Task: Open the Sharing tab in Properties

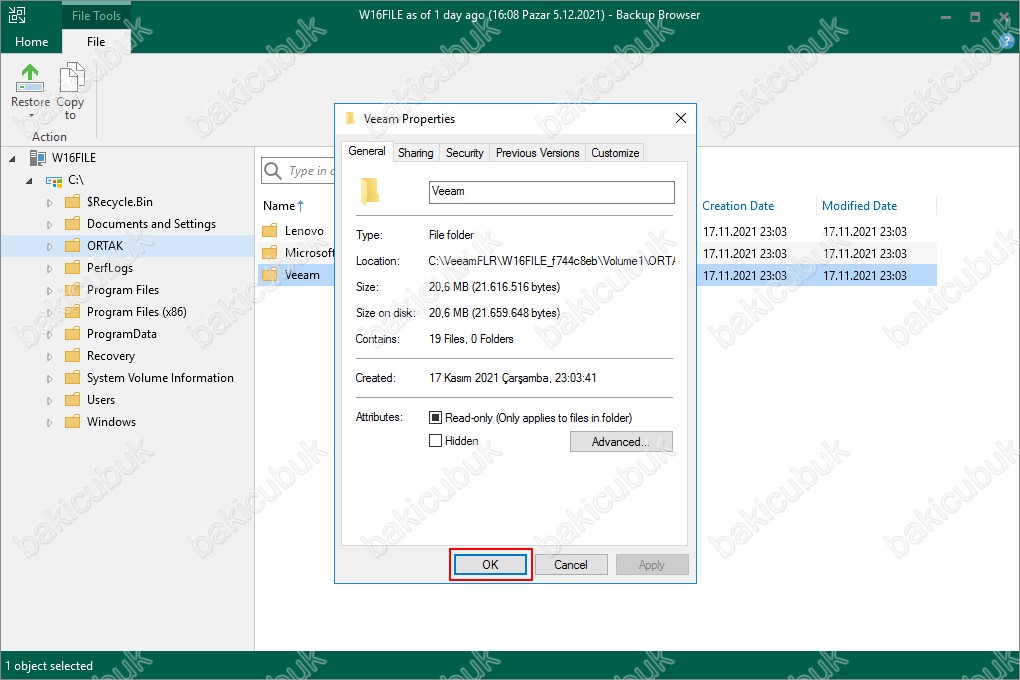Action: pyautogui.click(x=416, y=152)
